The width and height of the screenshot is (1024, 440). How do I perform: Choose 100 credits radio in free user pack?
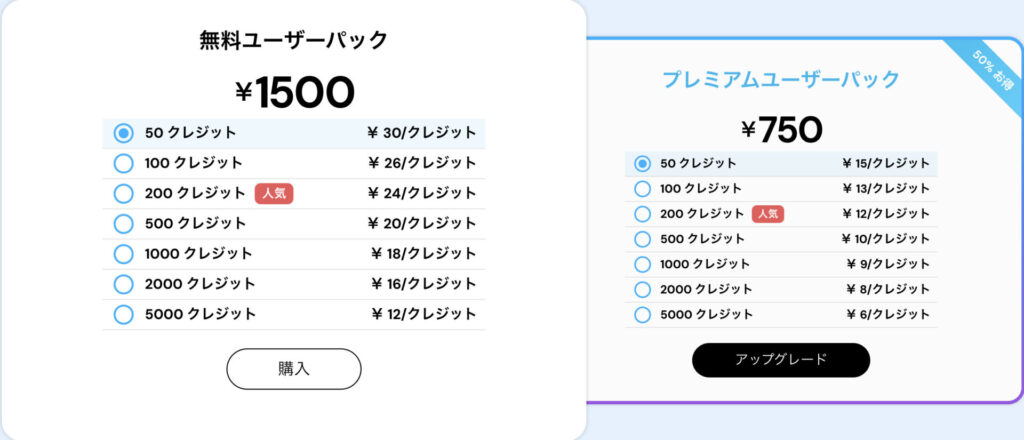point(124,163)
